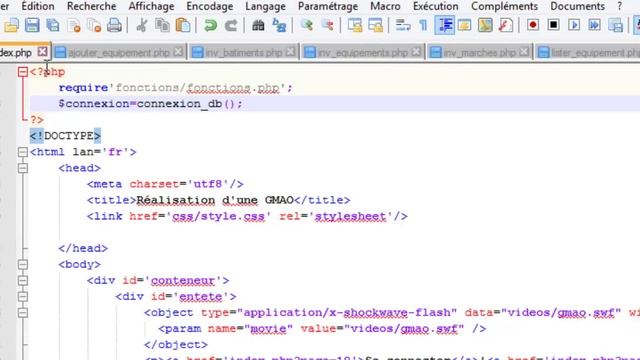Open the ? help menu
This screenshot has height=360, width=640.
[x=620, y=6]
